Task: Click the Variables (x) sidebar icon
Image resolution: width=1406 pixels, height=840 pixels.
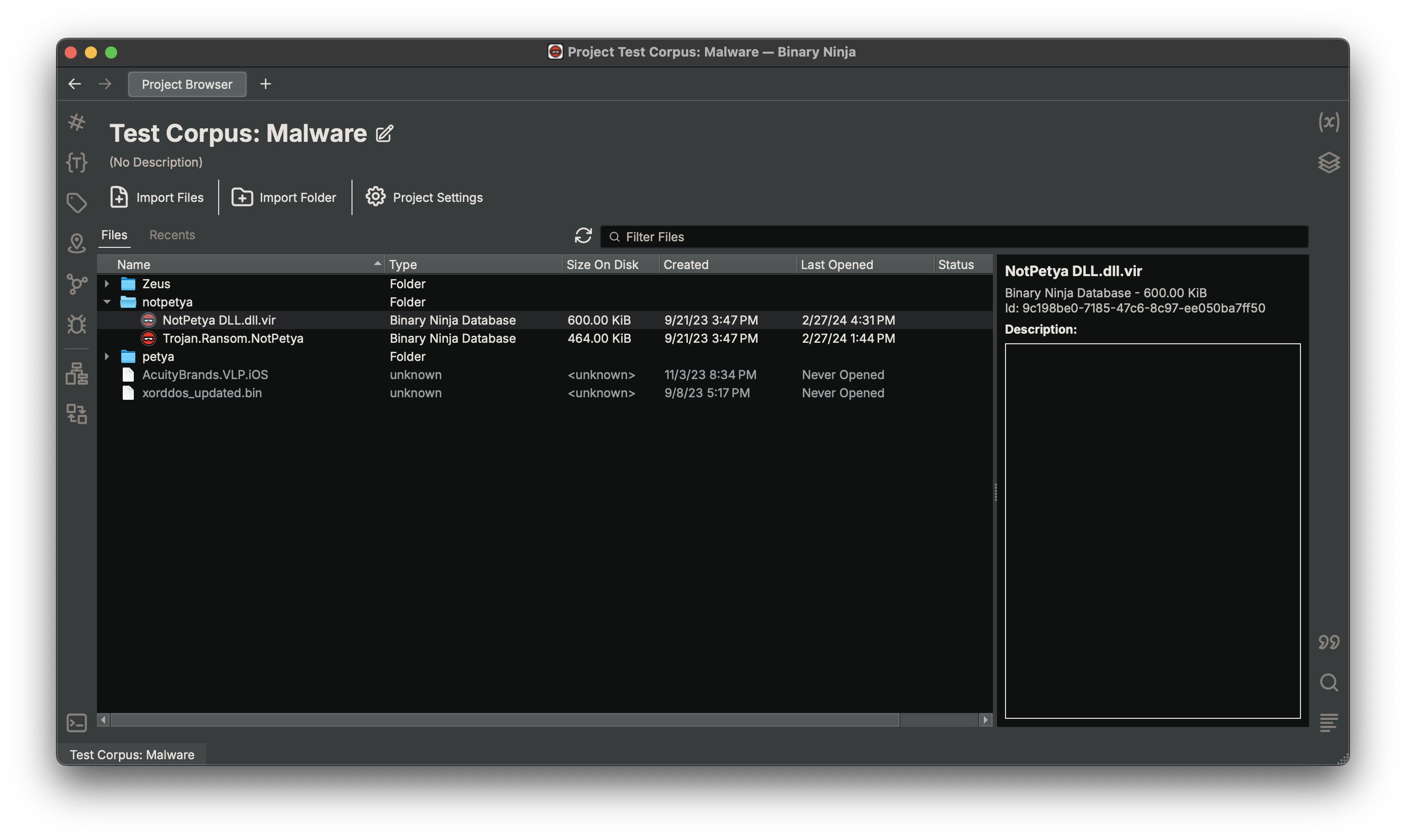Action: pyautogui.click(x=1328, y=122)
